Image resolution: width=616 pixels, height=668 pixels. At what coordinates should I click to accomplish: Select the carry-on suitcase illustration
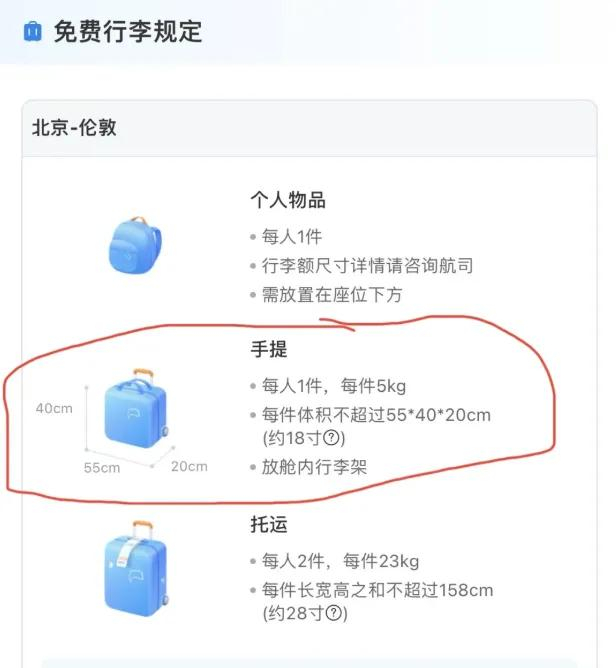[136, 408]
